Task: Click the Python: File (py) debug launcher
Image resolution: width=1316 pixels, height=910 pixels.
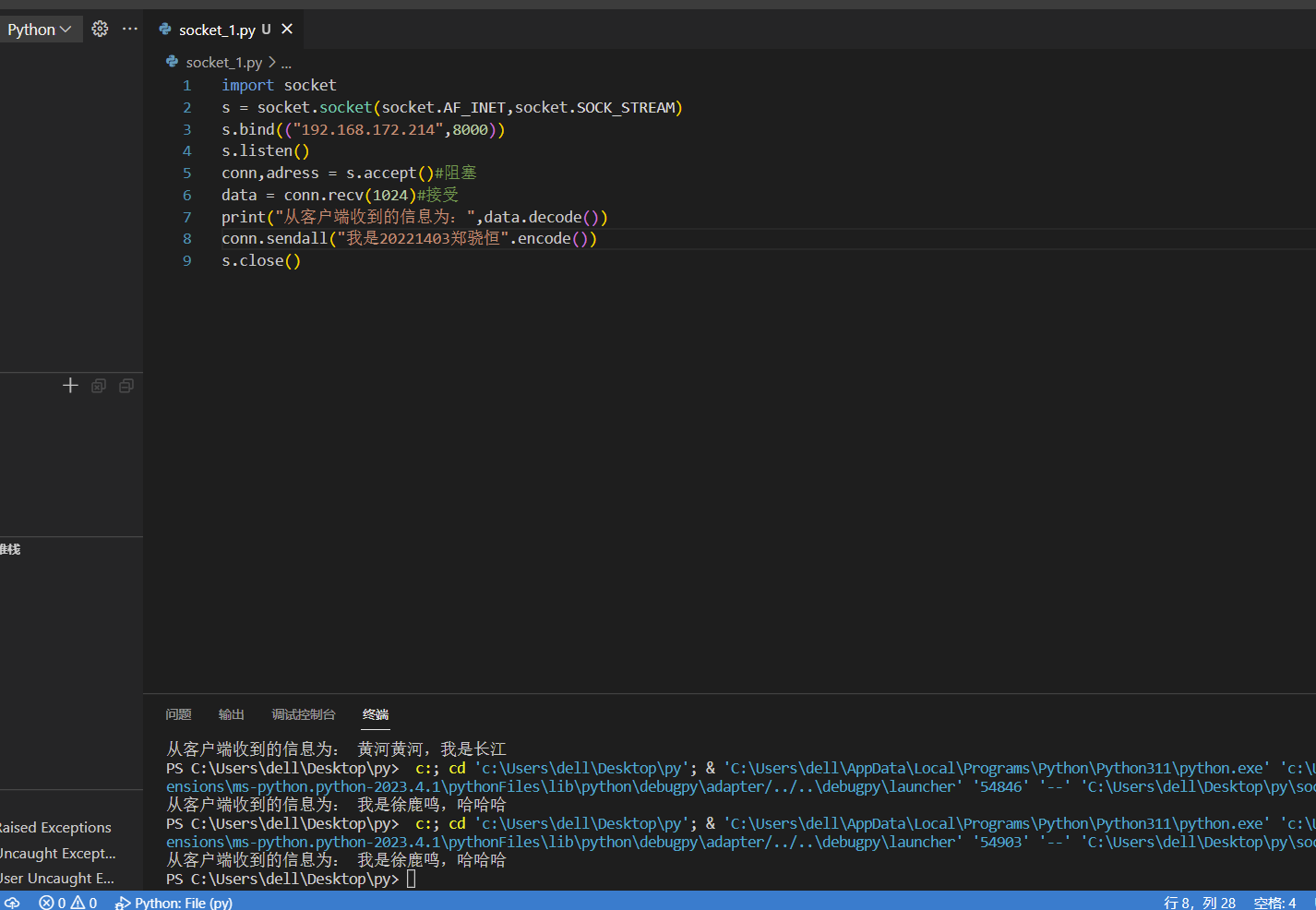Action: point(173,903)
